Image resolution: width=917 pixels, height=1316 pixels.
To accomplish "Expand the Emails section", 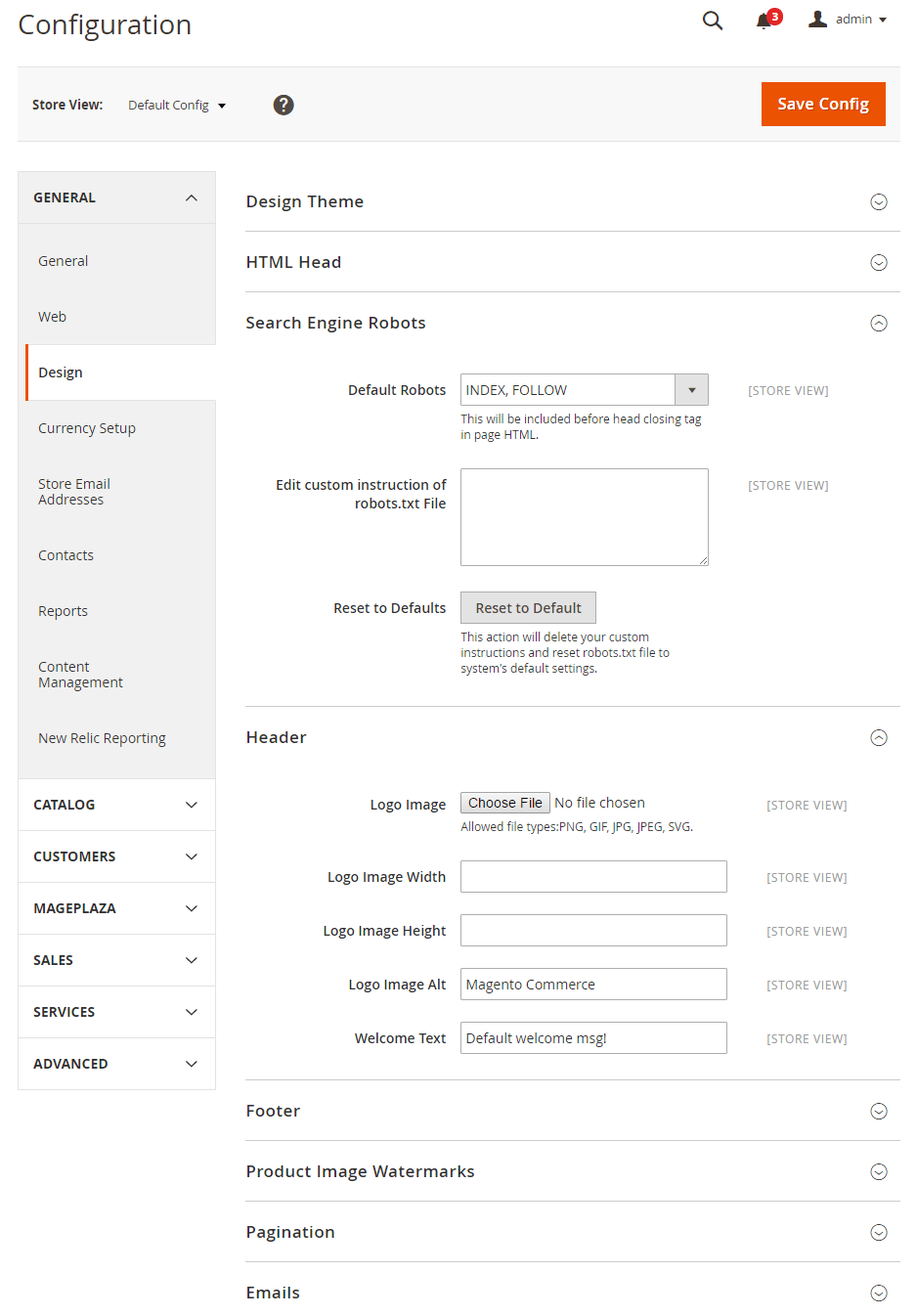I will point(878,1293).
